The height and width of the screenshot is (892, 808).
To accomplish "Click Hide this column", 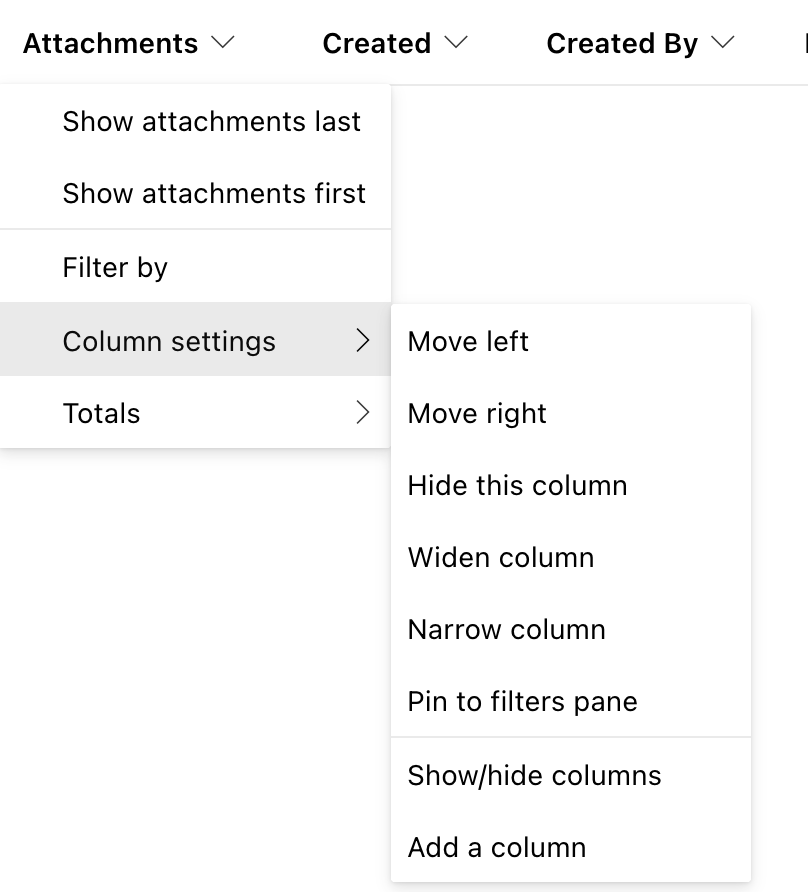I will coord(517,486).
